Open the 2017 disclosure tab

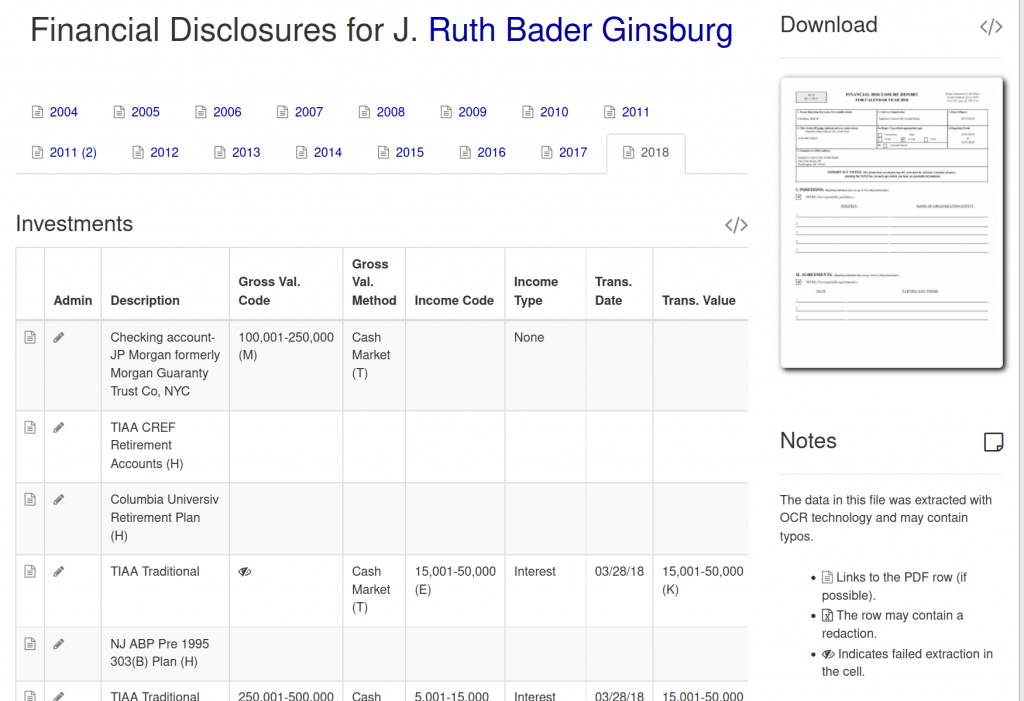click(x=564, y=153)
